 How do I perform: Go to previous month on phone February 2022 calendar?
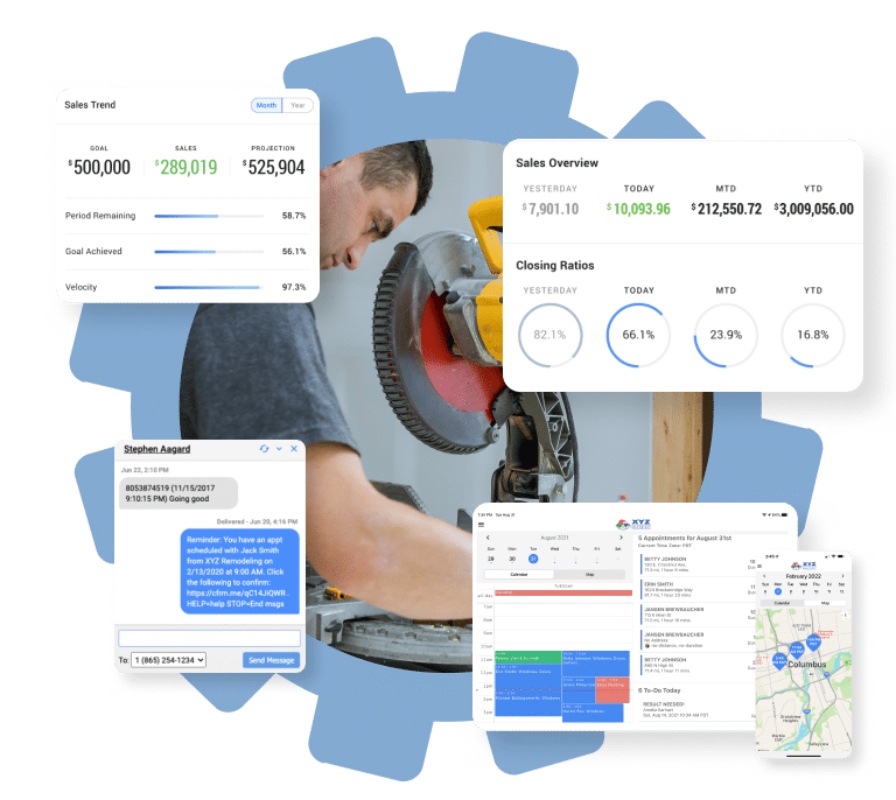click(x=764, y=576)
